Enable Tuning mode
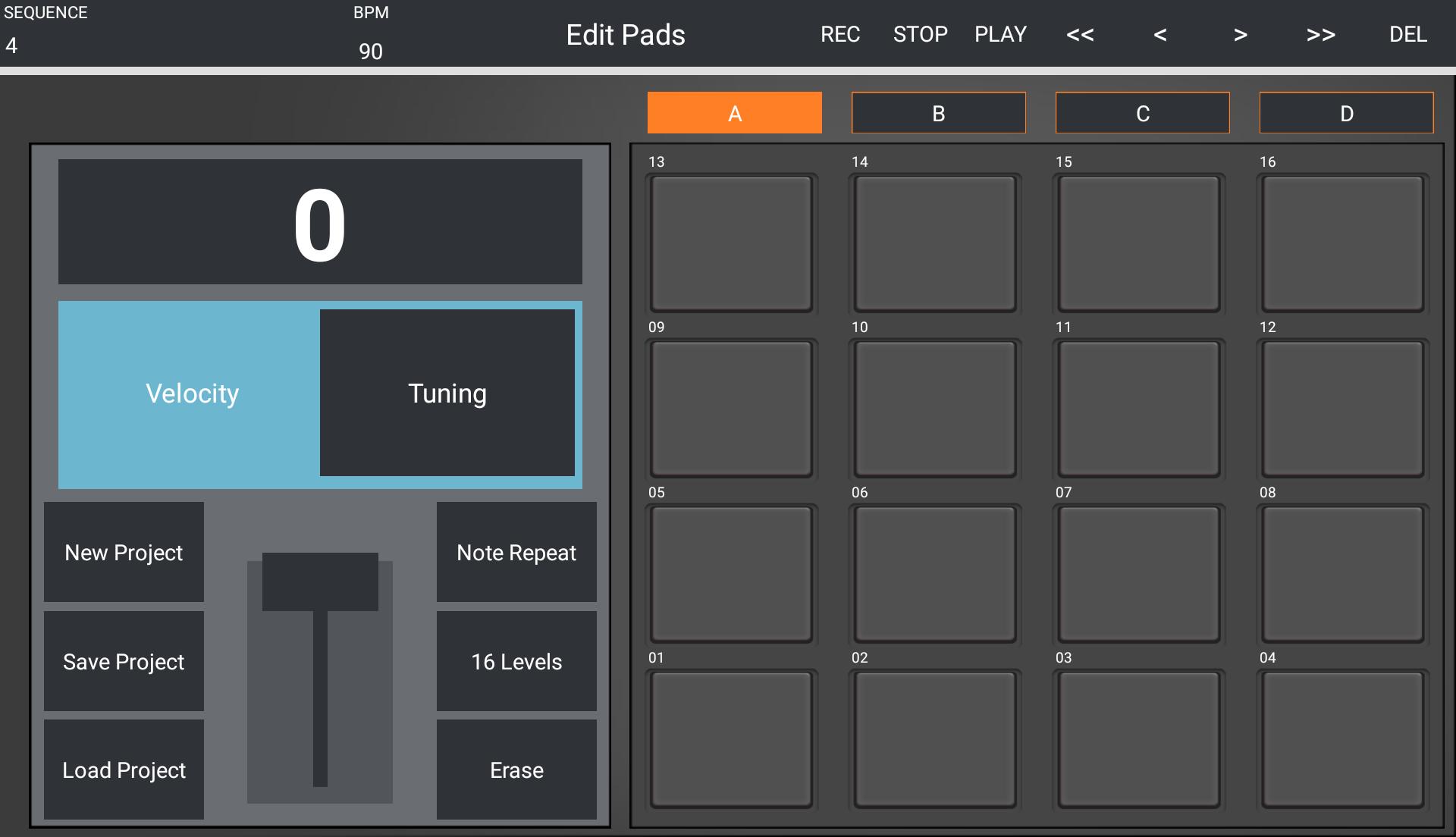 [x=447, y=393]
